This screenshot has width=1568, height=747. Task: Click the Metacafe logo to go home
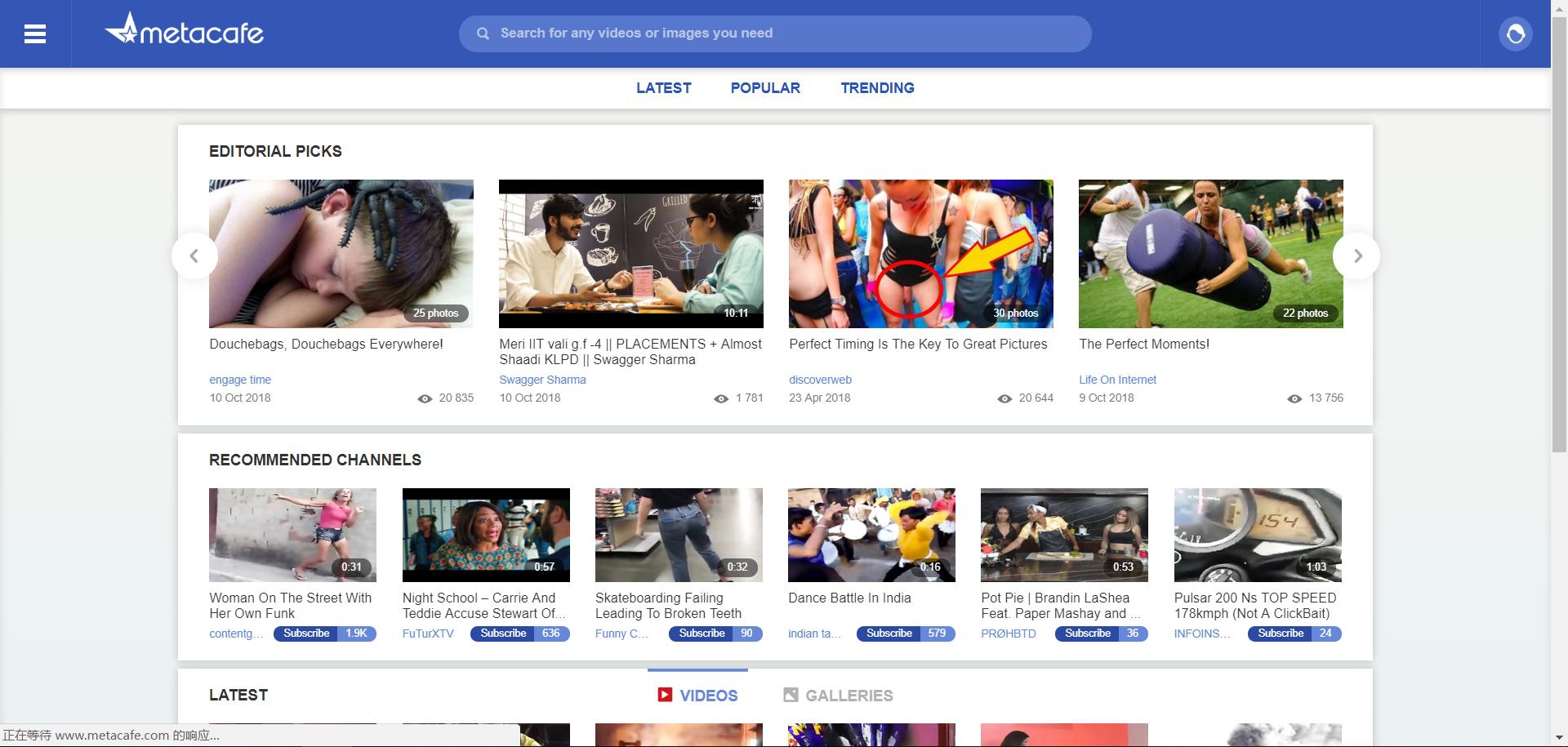[x=185, y=31]
